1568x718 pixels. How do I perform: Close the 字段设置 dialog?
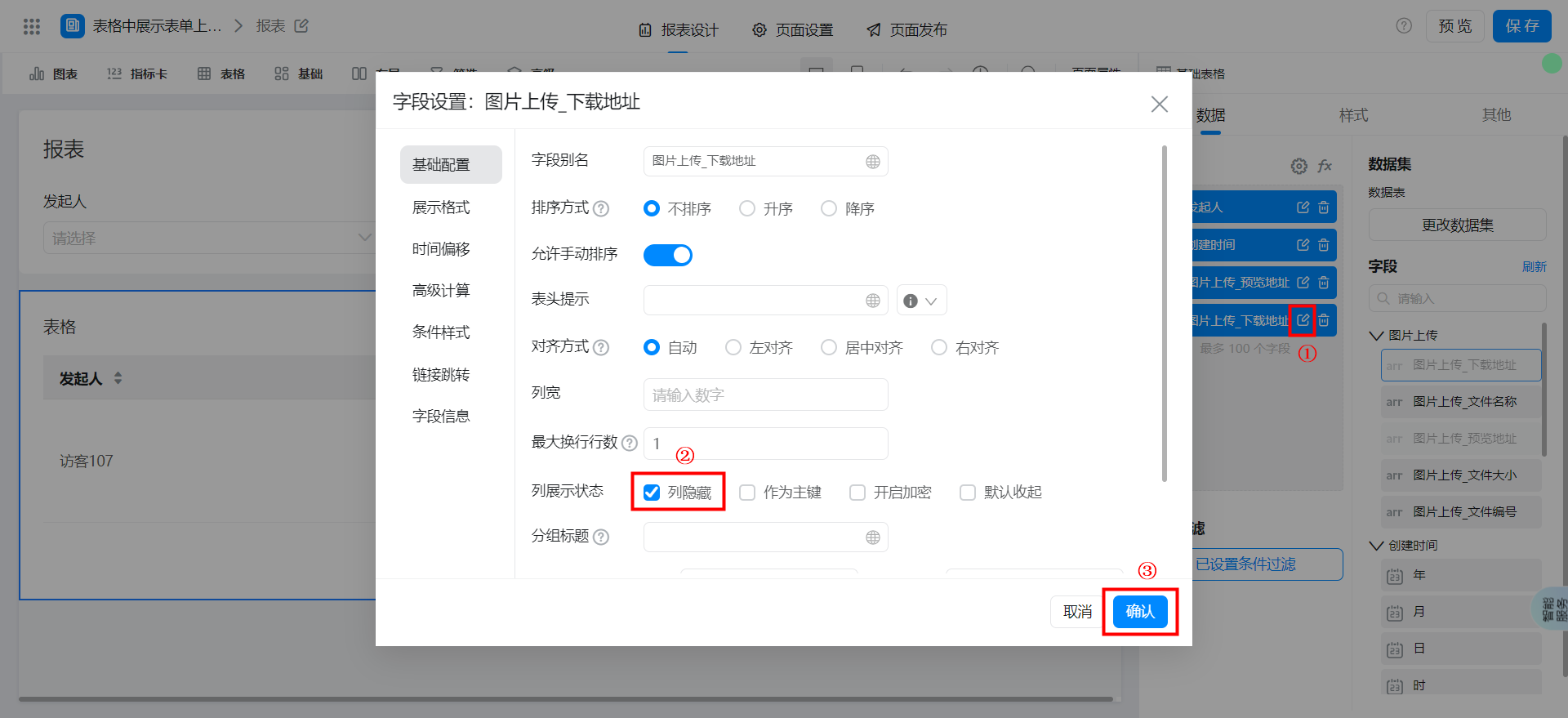1160,104
